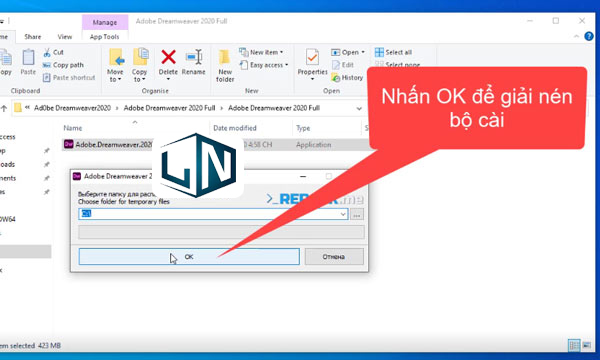
Task: Sort by the Name column header
Action: [x=73, y=128]
